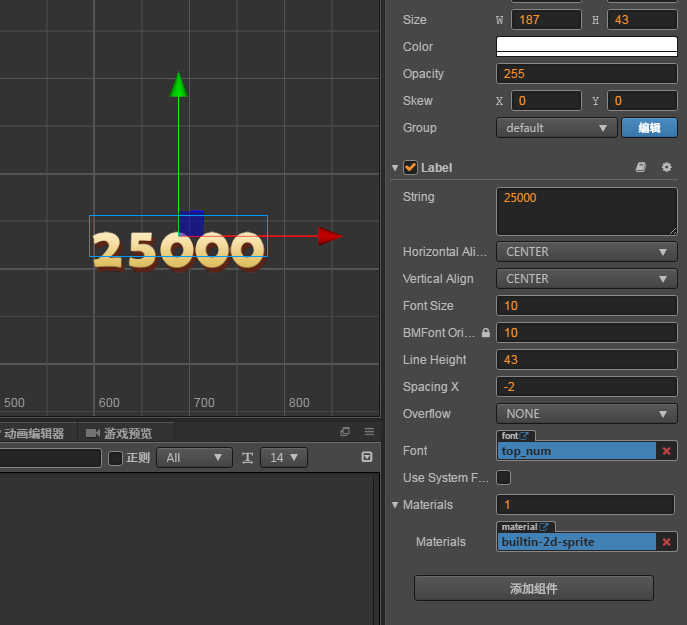Viewport: 687px width, 625px height.
Task: Open the Vertical Align dropdown
Action: tap(587, 279)
